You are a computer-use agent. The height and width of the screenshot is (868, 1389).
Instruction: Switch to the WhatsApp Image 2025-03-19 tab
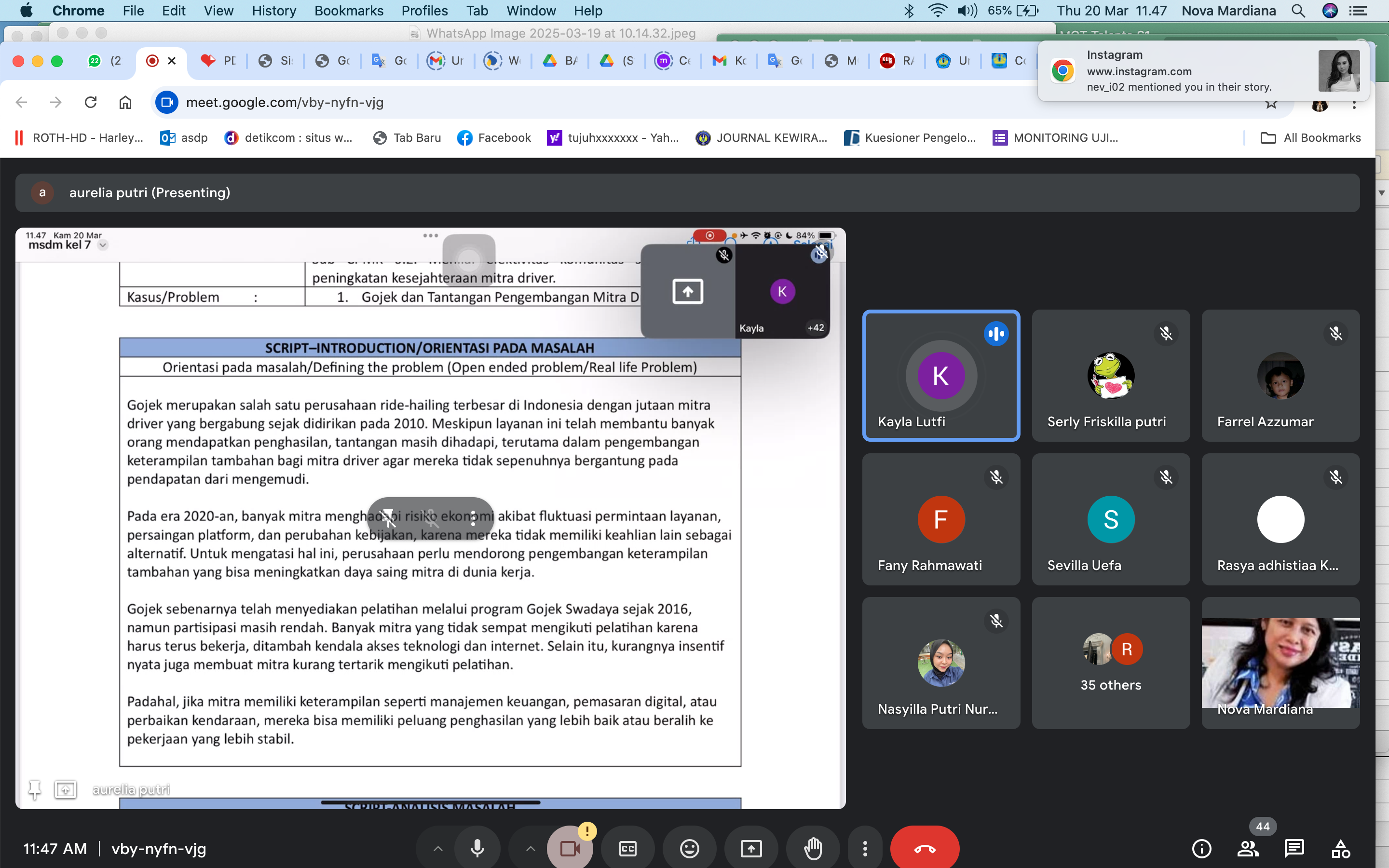[x=553, y=33]
